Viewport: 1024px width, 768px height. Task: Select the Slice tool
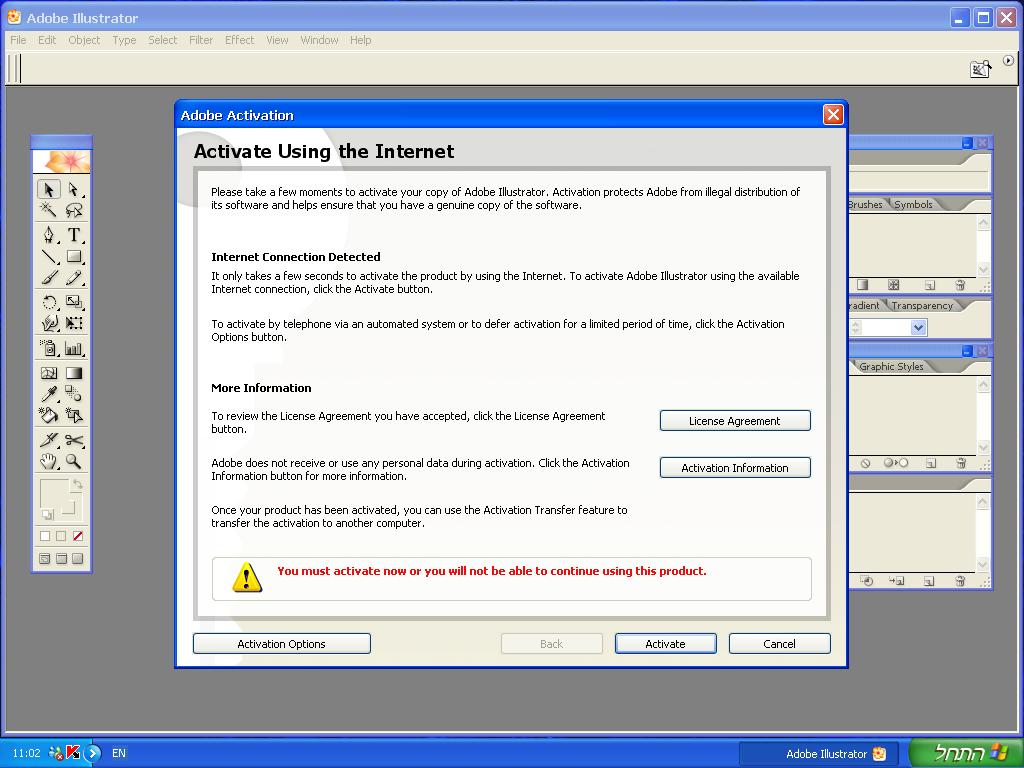tap(48, 440)
